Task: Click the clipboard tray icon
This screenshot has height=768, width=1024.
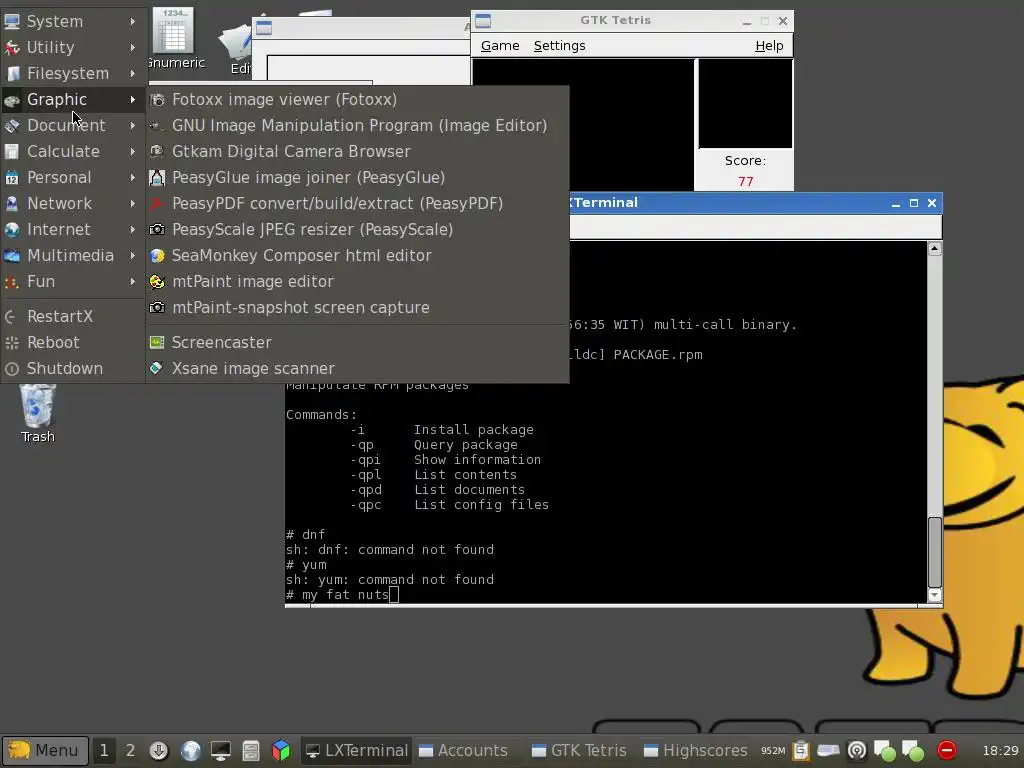Action: pyautogui.click(x=801, y=750)
